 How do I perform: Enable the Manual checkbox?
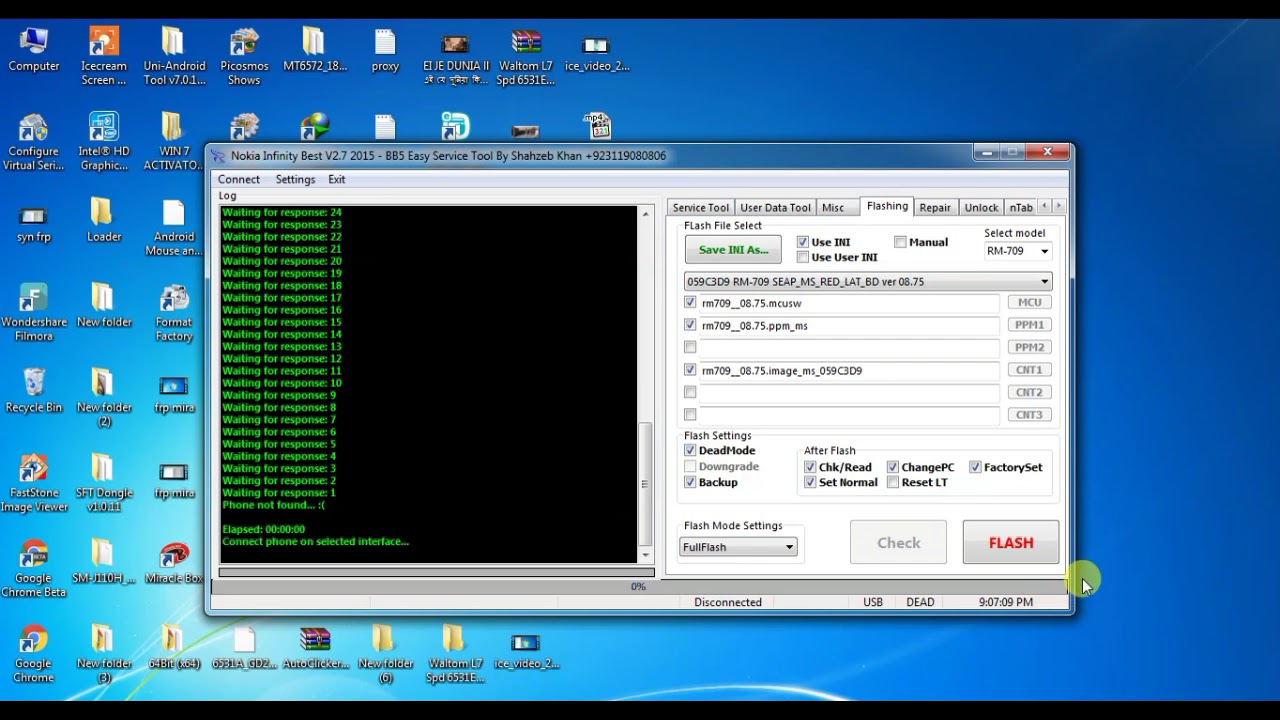tap(900, 242)
